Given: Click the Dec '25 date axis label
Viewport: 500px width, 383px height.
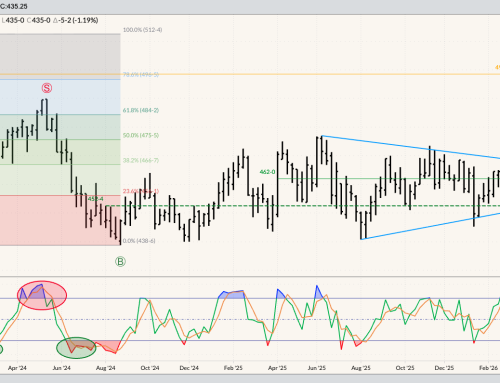Looking at the screenshot, I should tap(444, 368).
